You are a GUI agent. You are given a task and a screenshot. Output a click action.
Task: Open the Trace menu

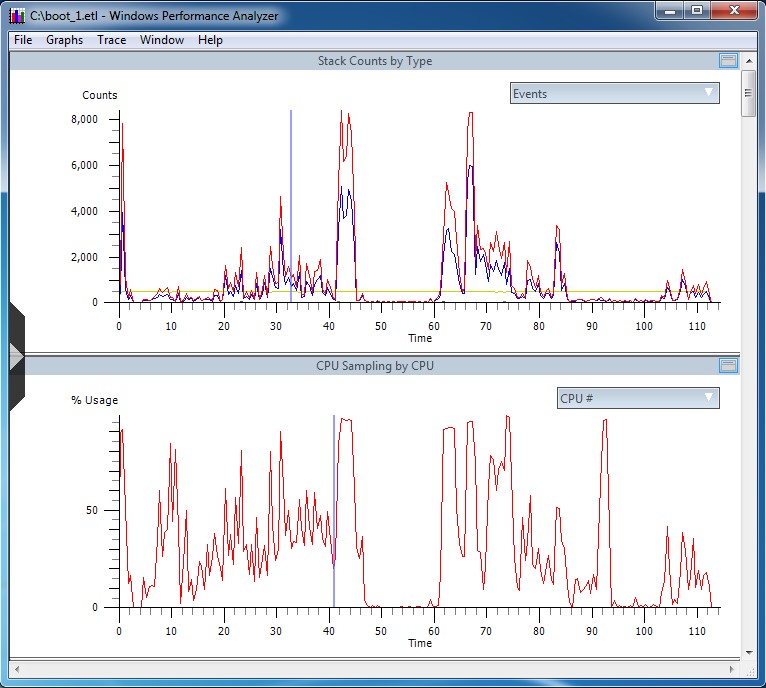pos(111,40)
